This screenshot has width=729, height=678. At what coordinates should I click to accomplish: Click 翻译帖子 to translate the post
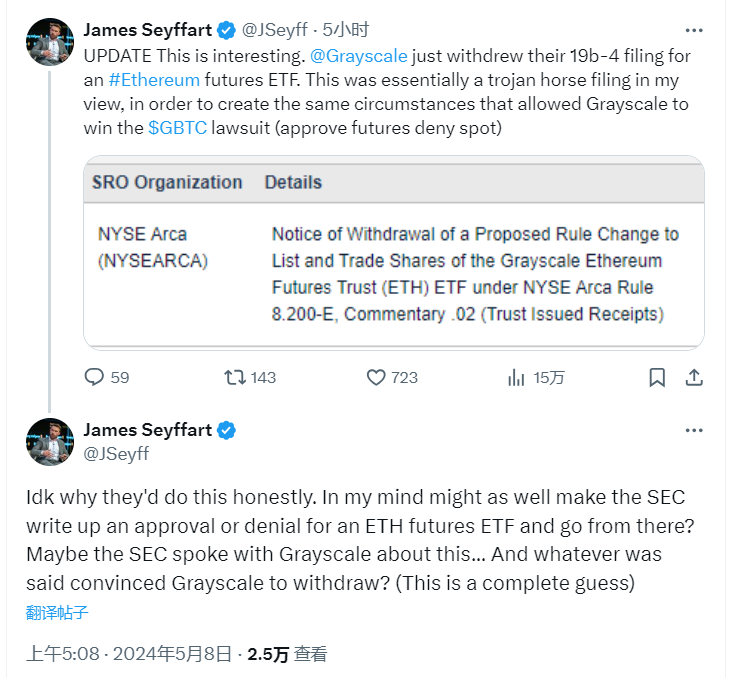[59, 612]
